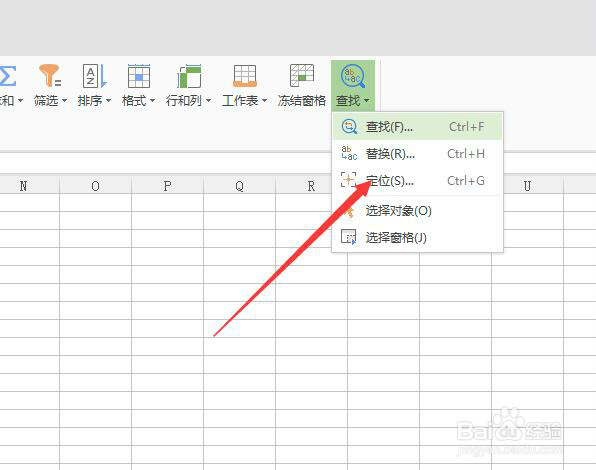Expand the 行和列 dropdown arrow
Viewport: 596px width, 470px height.
click(x=208, y=101)
